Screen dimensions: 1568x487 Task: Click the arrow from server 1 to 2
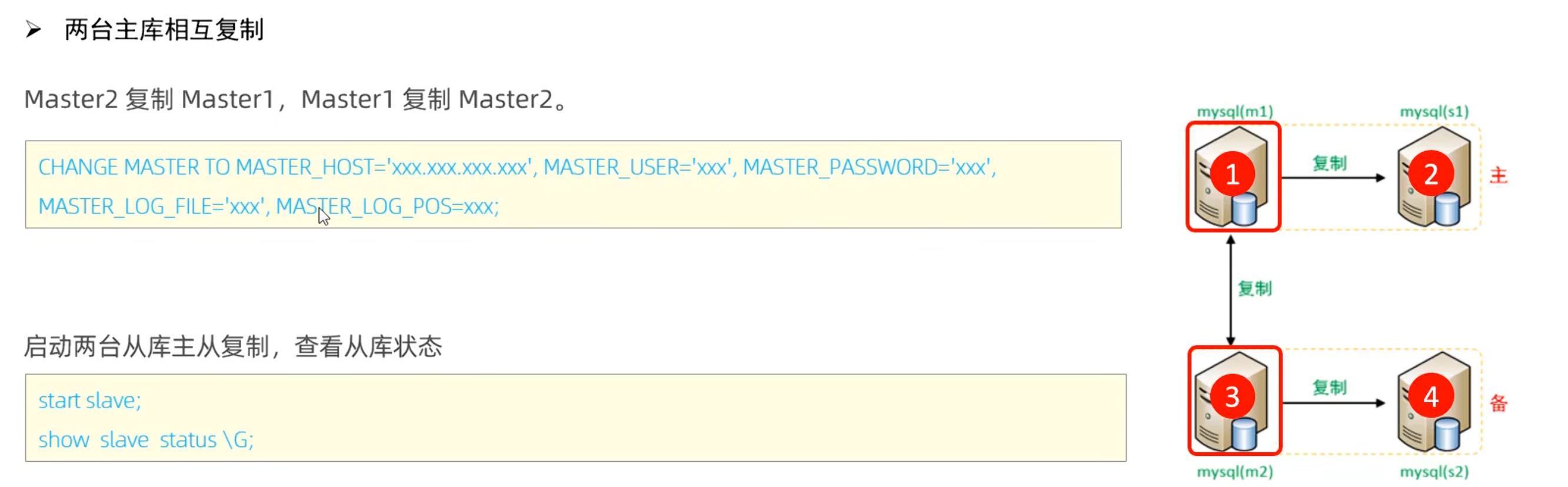point(1333,178)
